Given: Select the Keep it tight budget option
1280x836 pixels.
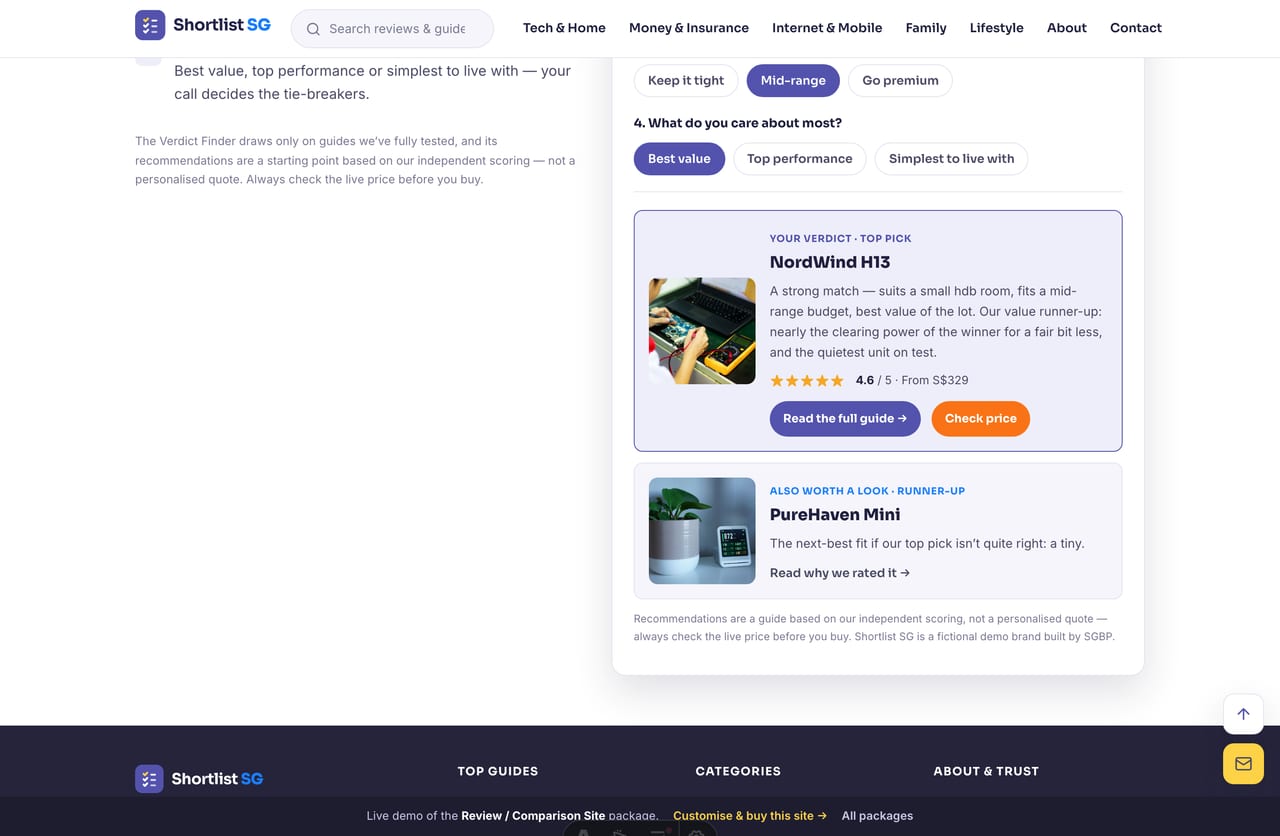Looking at the screenshot, I should click(686, 81).
